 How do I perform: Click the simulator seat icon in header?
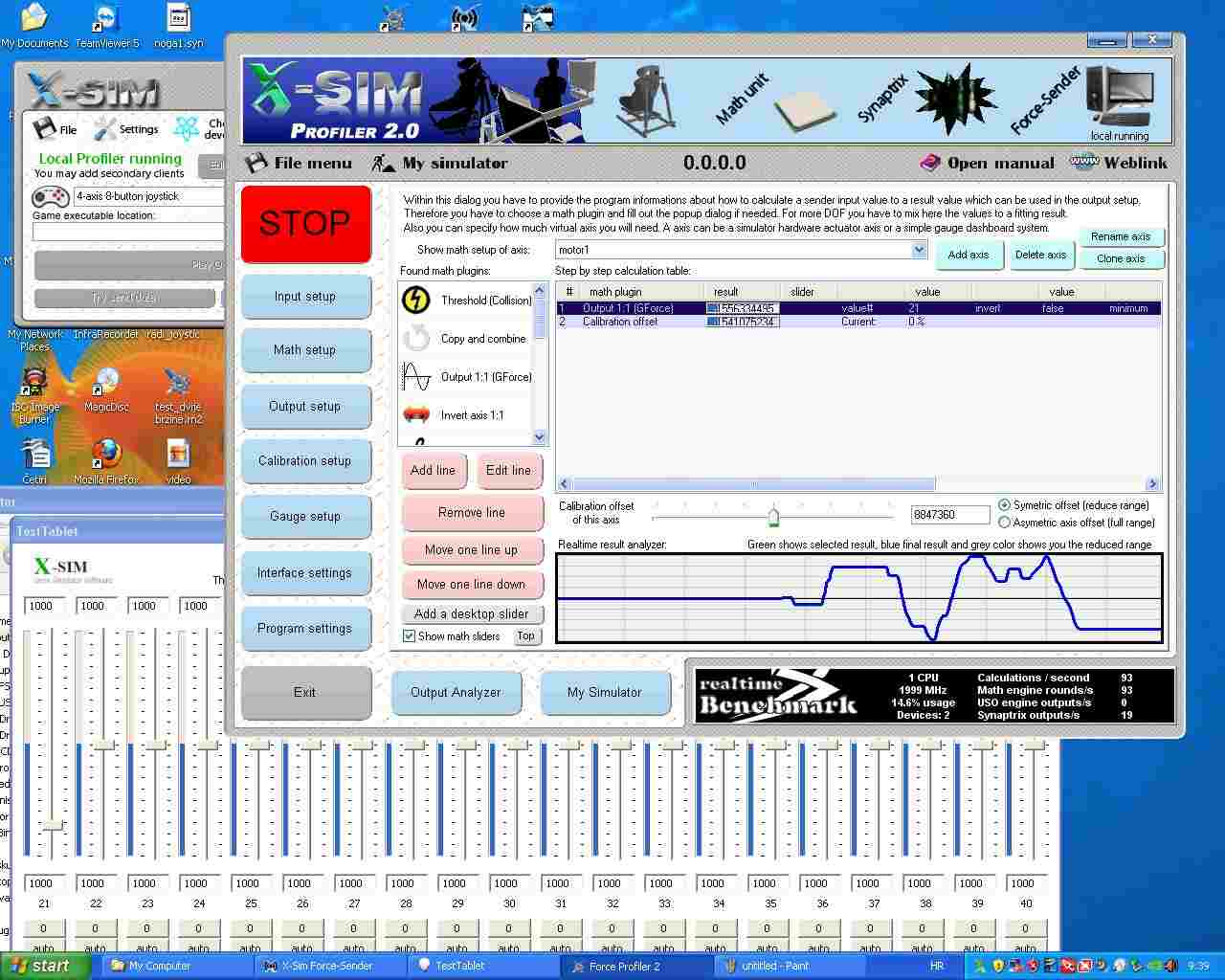pyautogui.click(x=647, y=100)
